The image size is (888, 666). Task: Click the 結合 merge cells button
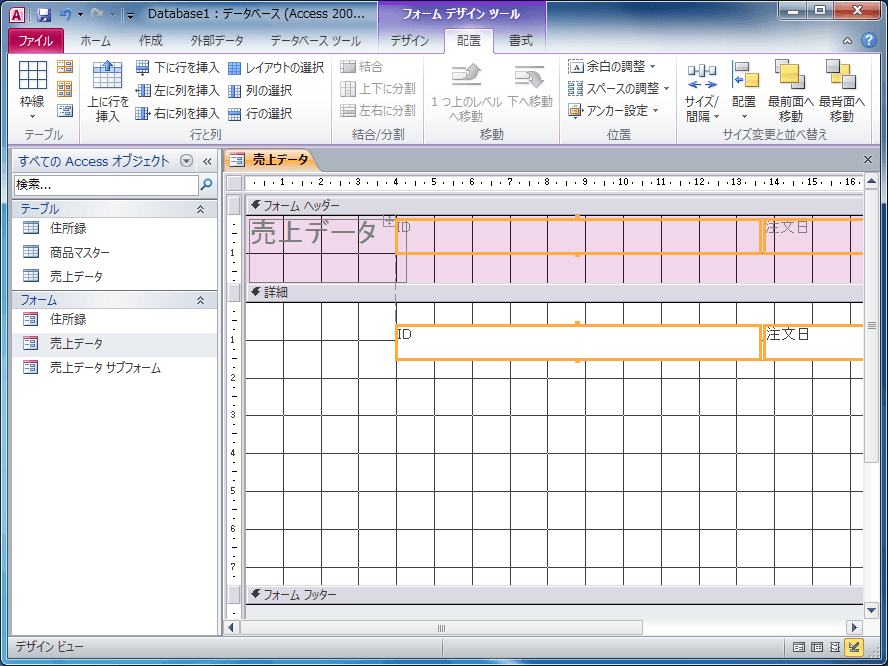coord(362,67)
